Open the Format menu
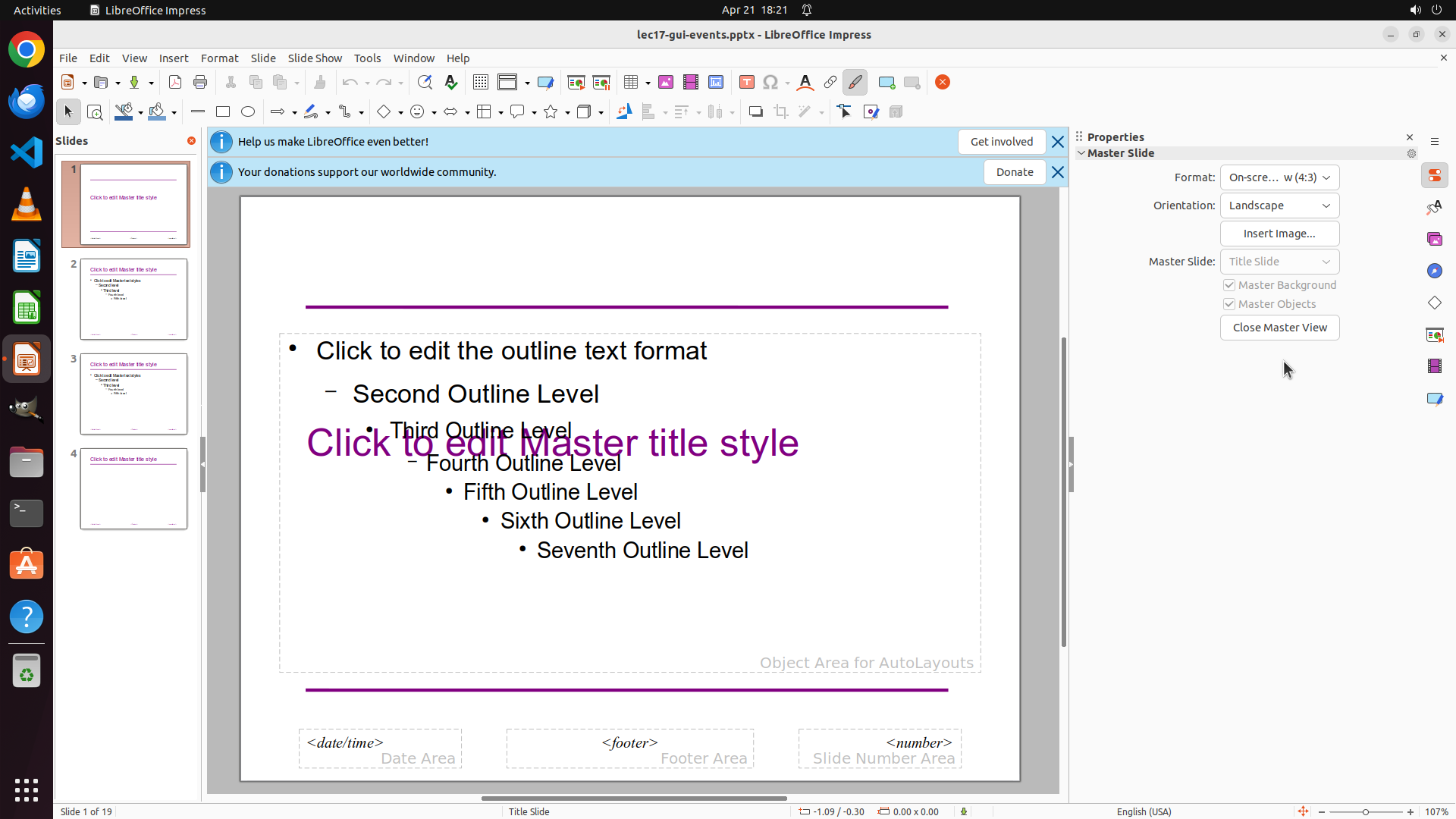 pos(219,58)
